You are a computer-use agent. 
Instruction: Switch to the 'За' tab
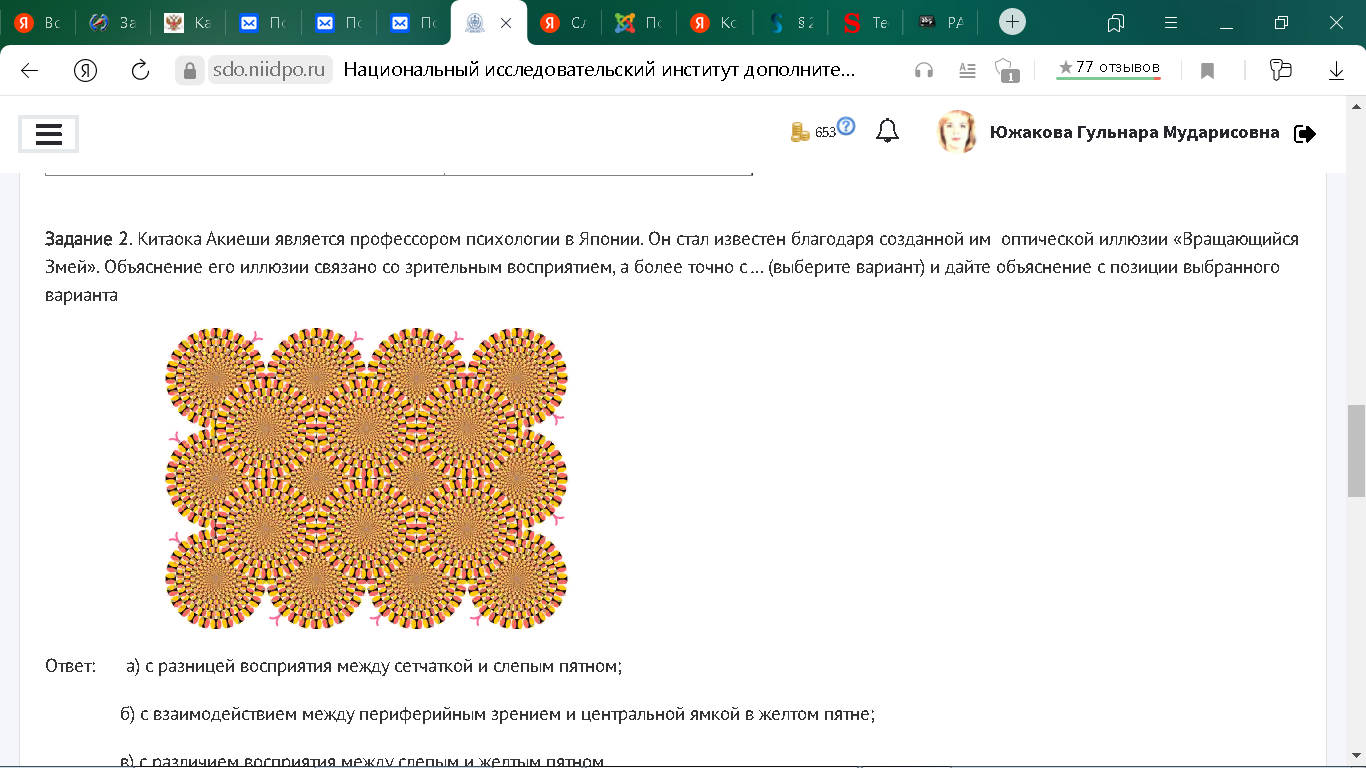pos(112,22)
